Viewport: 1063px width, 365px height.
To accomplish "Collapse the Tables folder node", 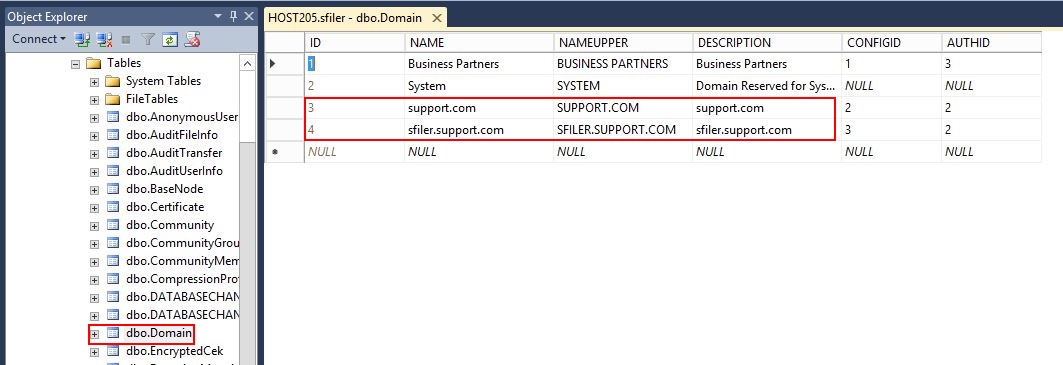I will click(76, 64).
